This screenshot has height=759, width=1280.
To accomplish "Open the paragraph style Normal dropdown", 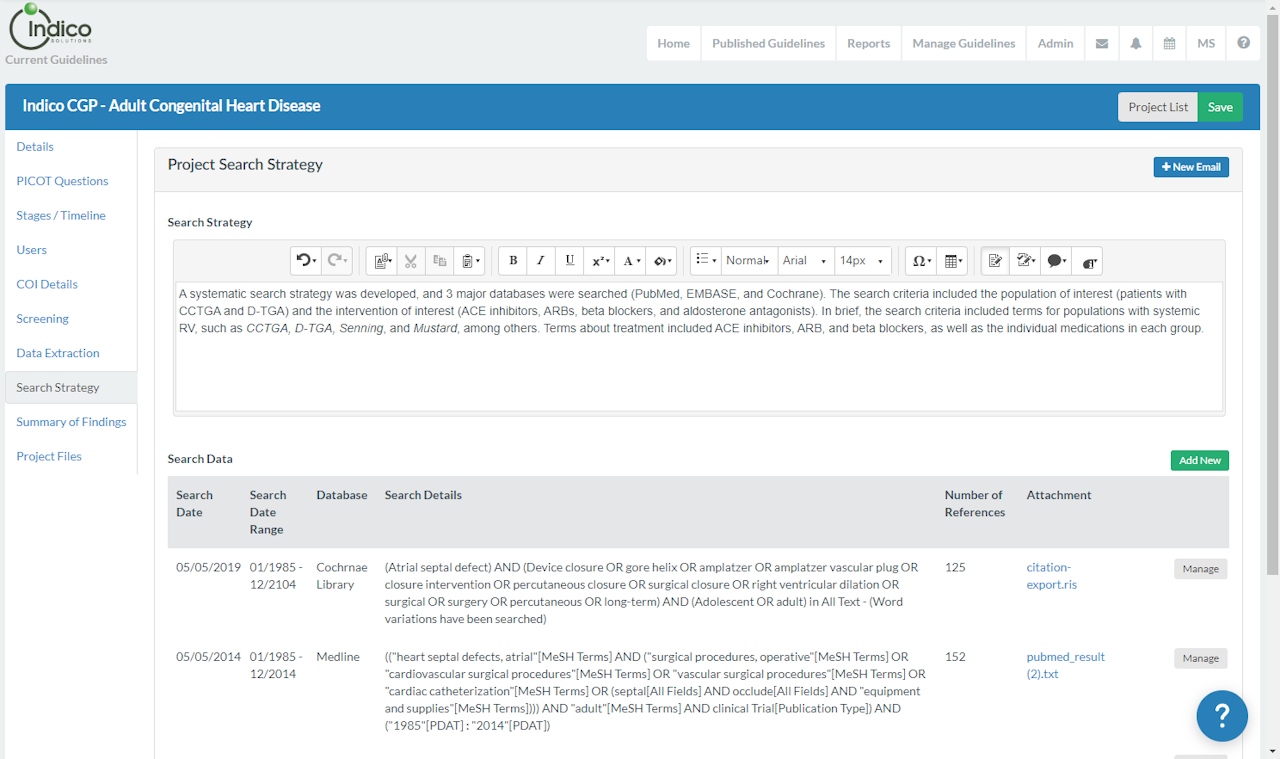I will [749, 261].
